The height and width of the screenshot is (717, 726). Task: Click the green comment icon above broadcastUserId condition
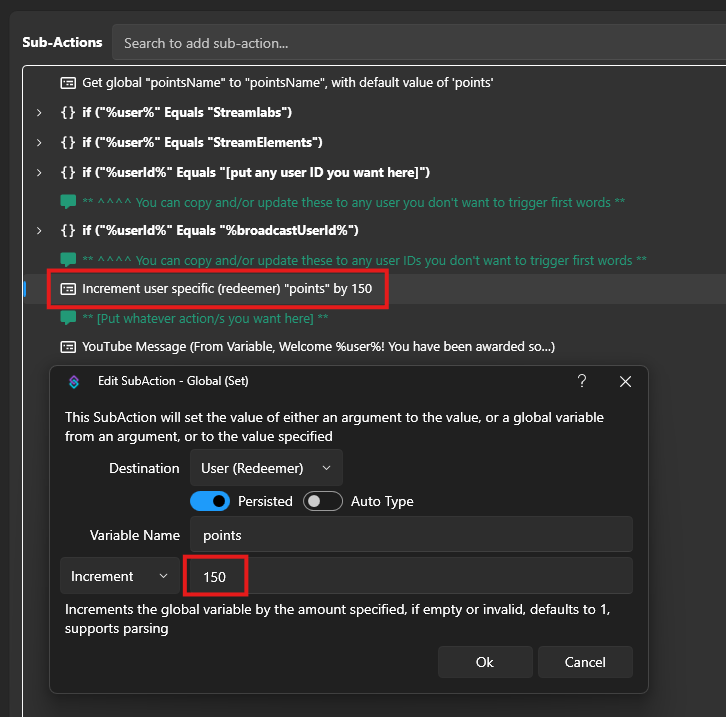(x=68, y=202)
